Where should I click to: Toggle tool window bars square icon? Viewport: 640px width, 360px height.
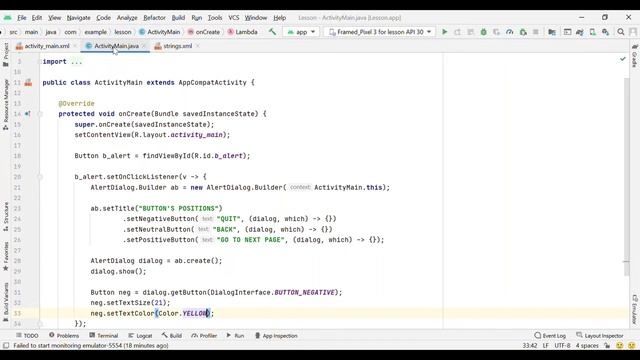[x=6, y=346]
